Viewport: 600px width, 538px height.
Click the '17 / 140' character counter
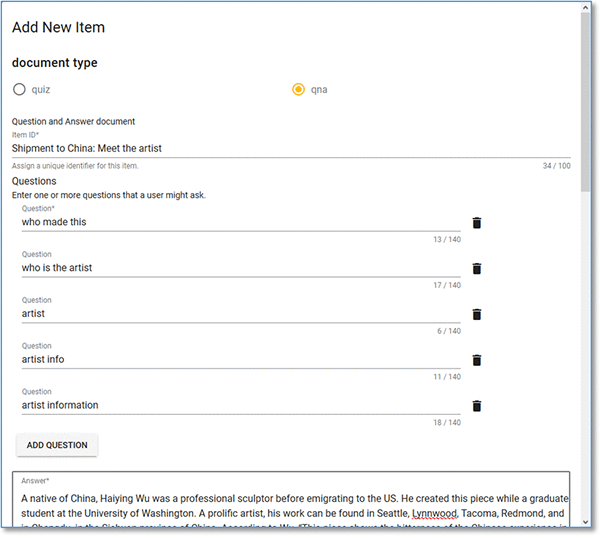click(447, 285)
